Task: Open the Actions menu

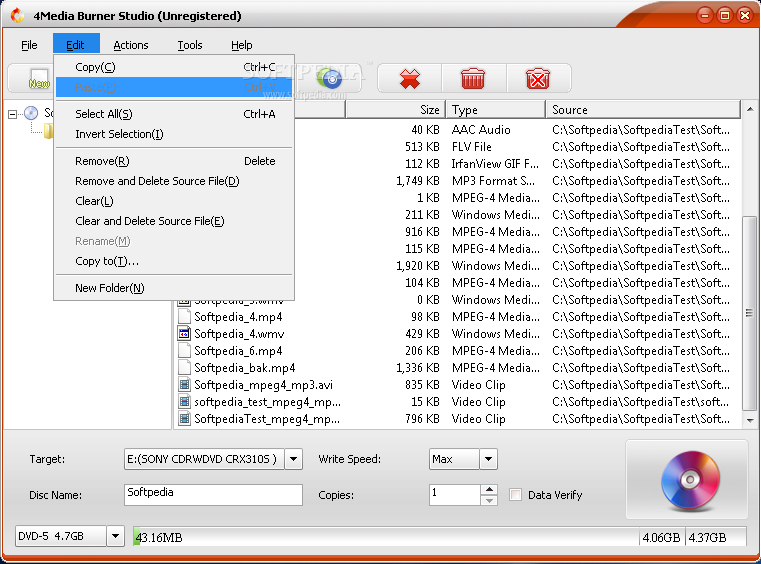Action: tap(131, 45)
